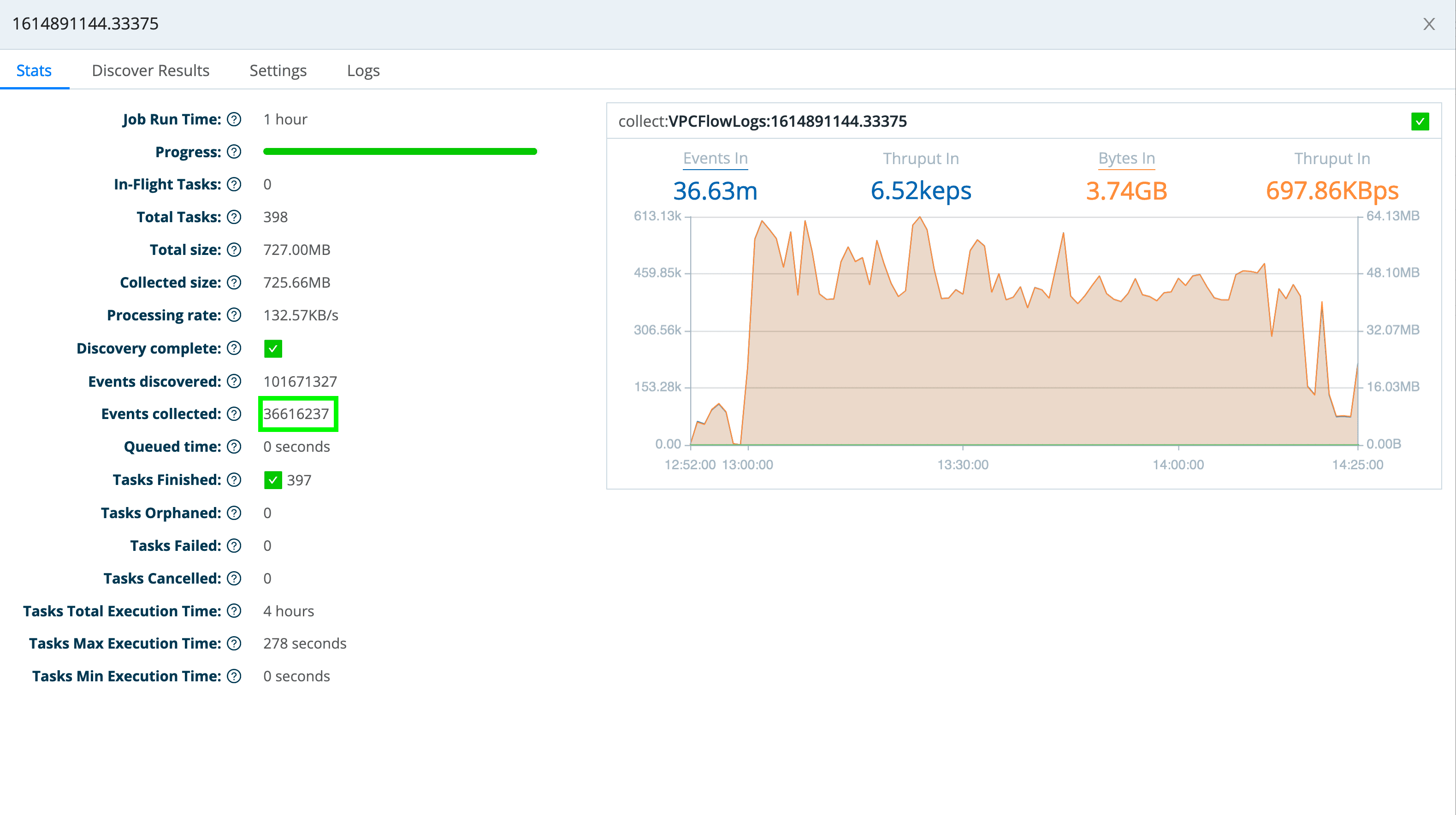The height and width of the screenshot is (815, 1456).
Task: Select the Bytes In metric link
Action: point(1126,158)
